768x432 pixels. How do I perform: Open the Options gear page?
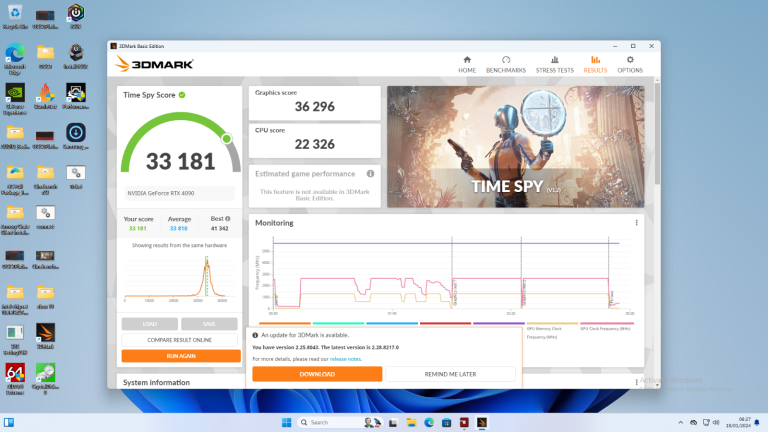click(x=630, y=65)
